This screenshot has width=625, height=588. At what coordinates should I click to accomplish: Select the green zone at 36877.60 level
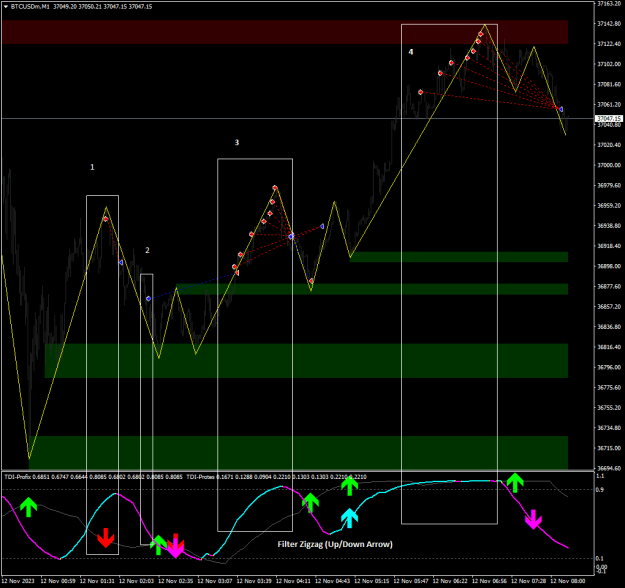point(372,289)
